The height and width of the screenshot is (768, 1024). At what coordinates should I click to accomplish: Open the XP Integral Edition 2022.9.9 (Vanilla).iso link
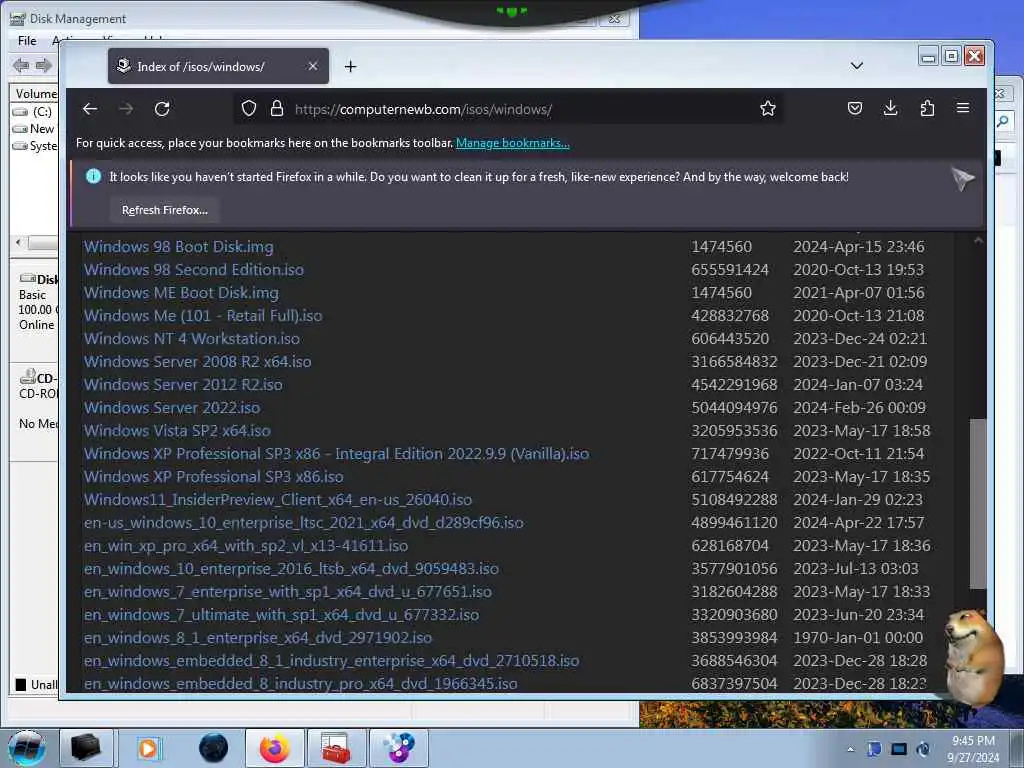click(x=336, y=453)
